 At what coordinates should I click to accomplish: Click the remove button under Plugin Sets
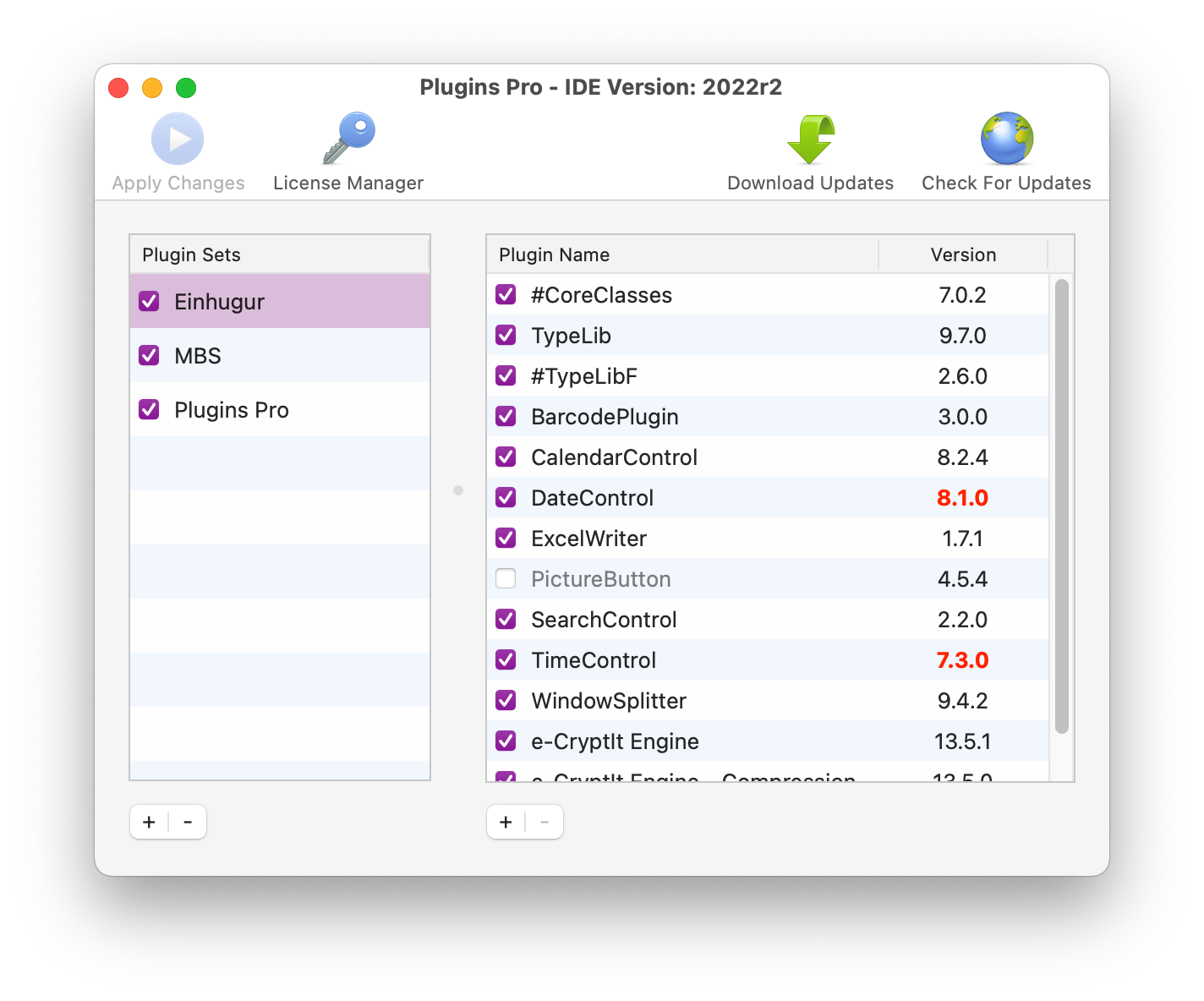coord(188,821)
